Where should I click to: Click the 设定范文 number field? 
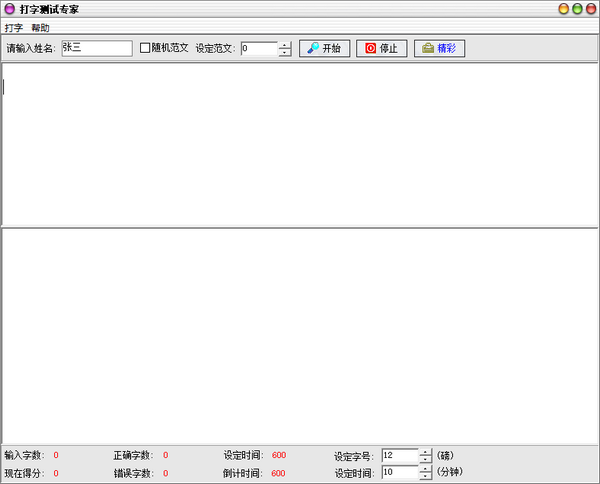click(258, 48)
